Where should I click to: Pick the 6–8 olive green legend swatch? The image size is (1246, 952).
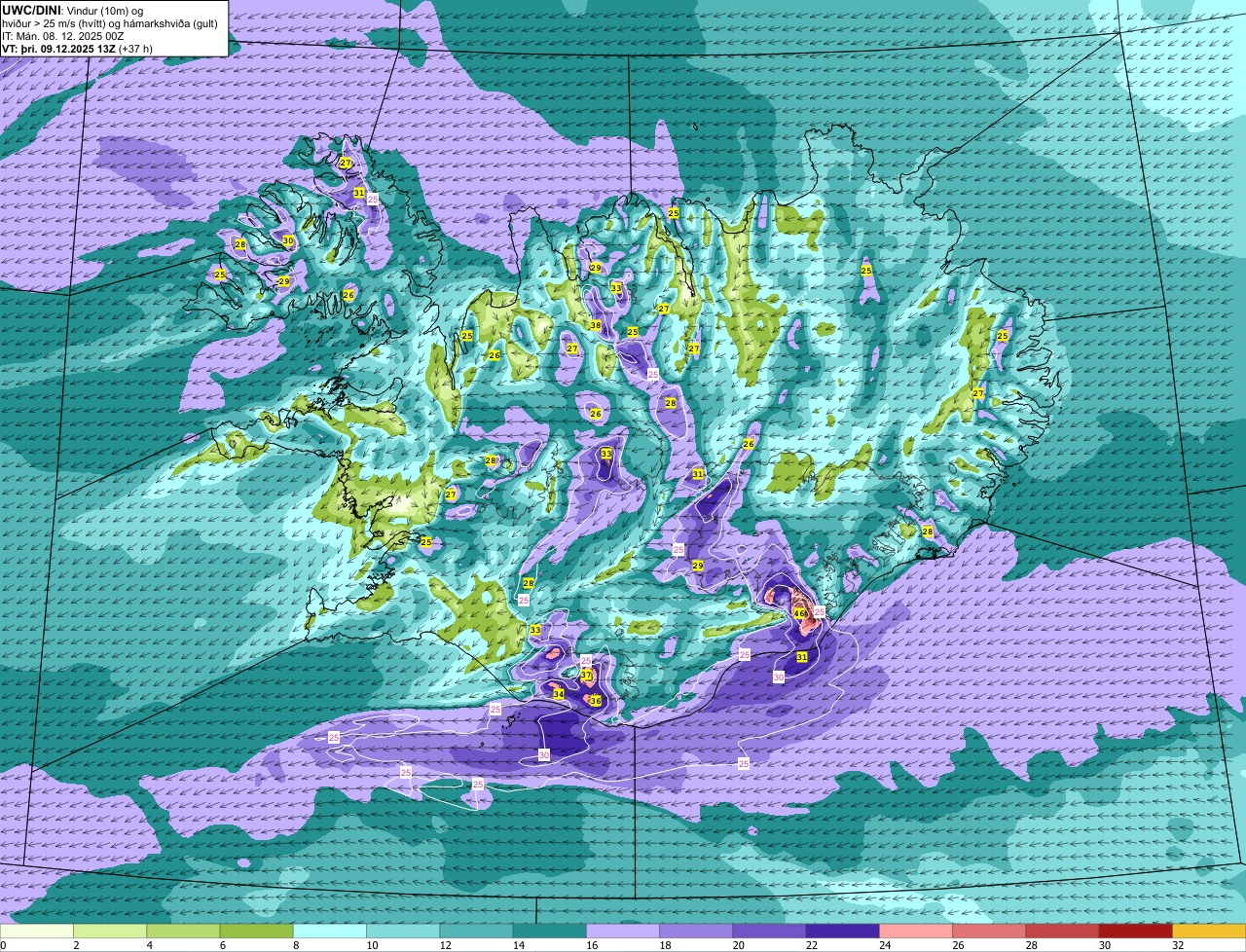(257, 932)
